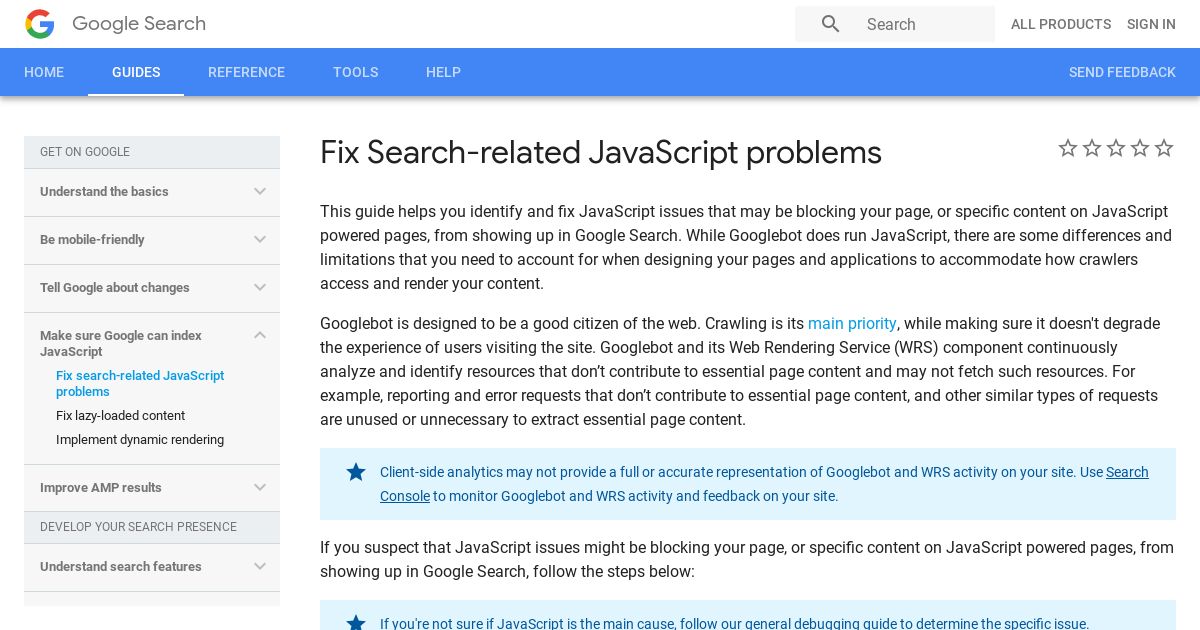The width and height of the screenshot is (1200, 630).
Task: Open the Tools tab
Action: coord(355,72)
